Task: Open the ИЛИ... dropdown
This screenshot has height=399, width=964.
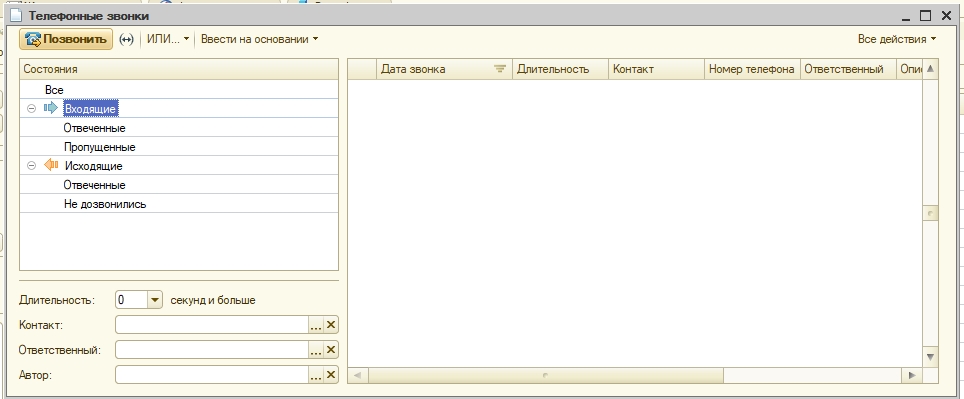Action: coord(168,39)
